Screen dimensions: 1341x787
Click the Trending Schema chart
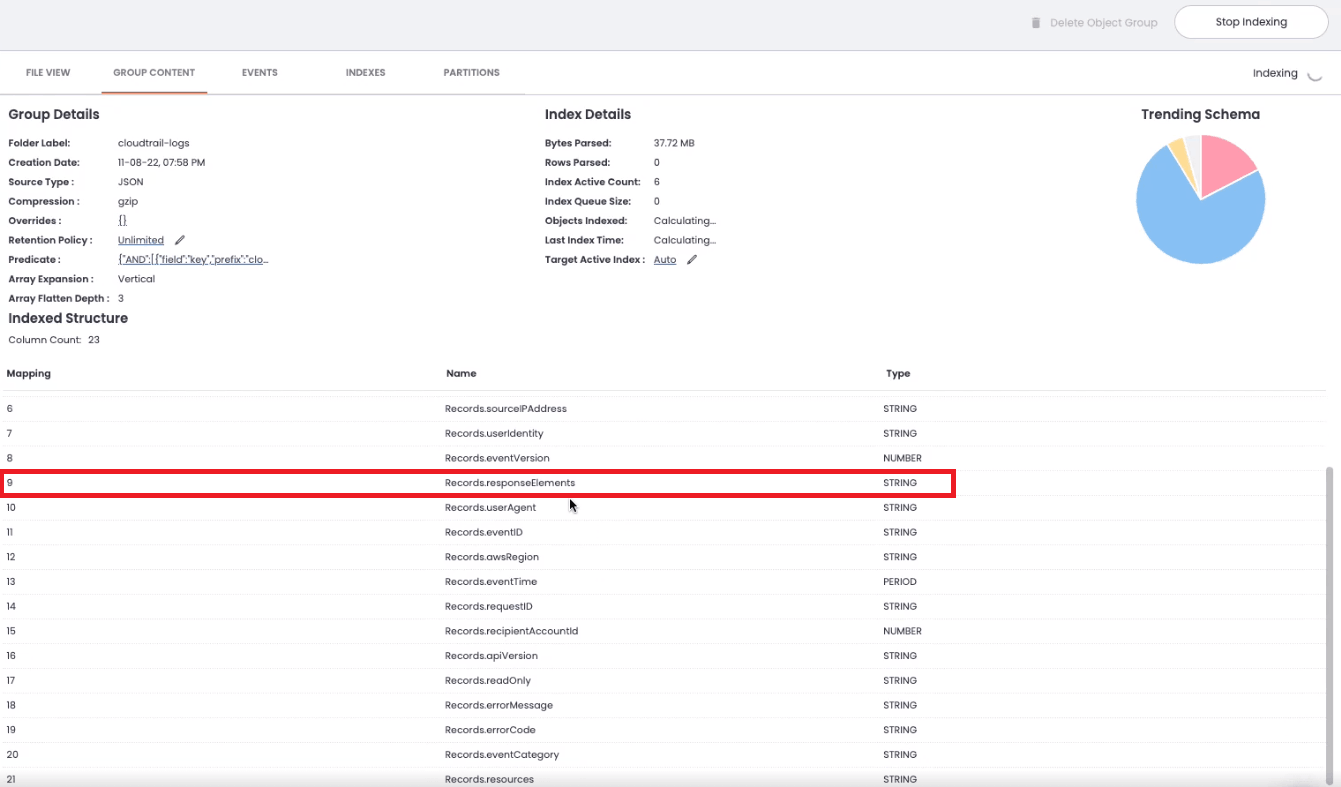[x=1200, y=200]
